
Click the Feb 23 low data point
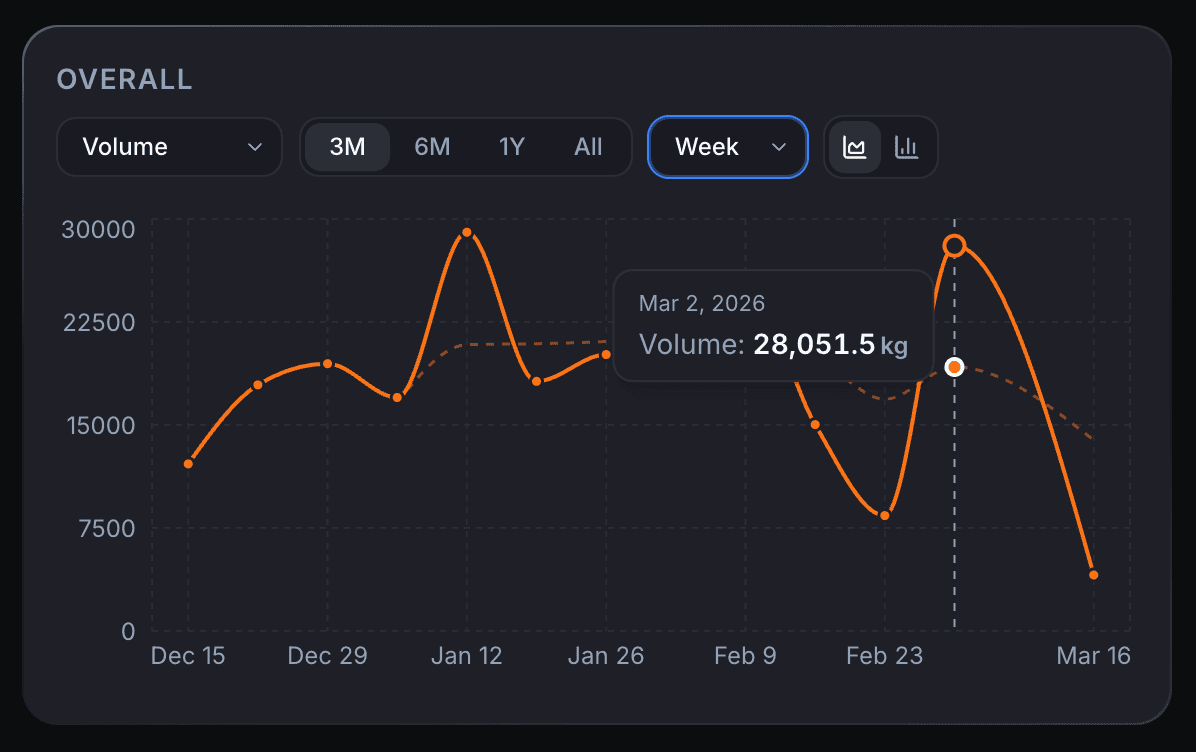885,515
